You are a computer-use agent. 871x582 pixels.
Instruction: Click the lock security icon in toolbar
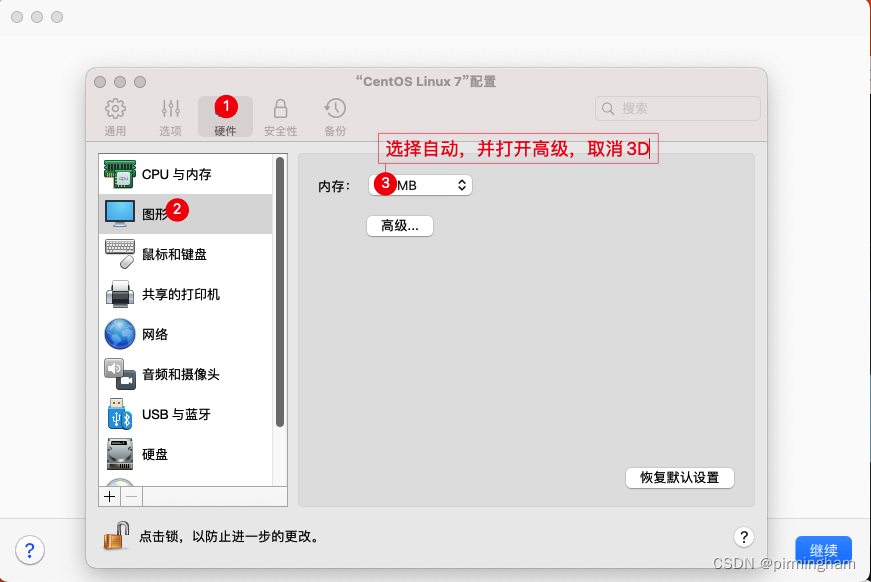click(x=281, y=109)
